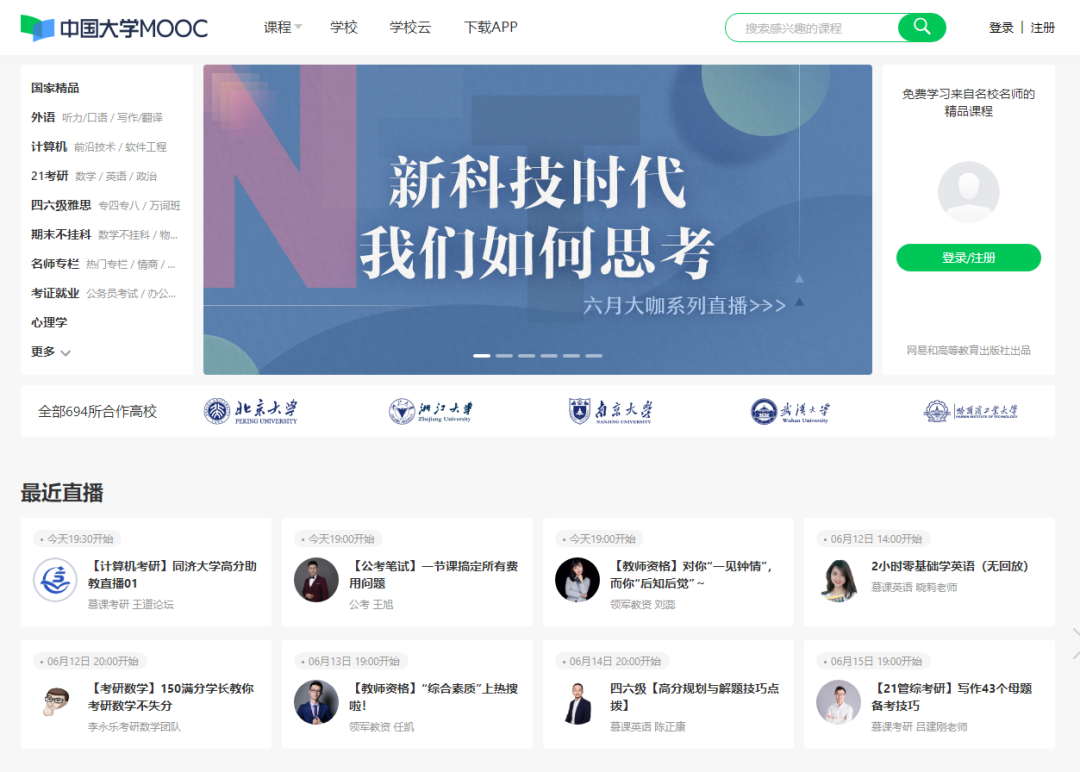Viewport: 1080px width, 772px height.
Task: Click 今天19:30开始 time tag
Action: click(x=76, y=539)
